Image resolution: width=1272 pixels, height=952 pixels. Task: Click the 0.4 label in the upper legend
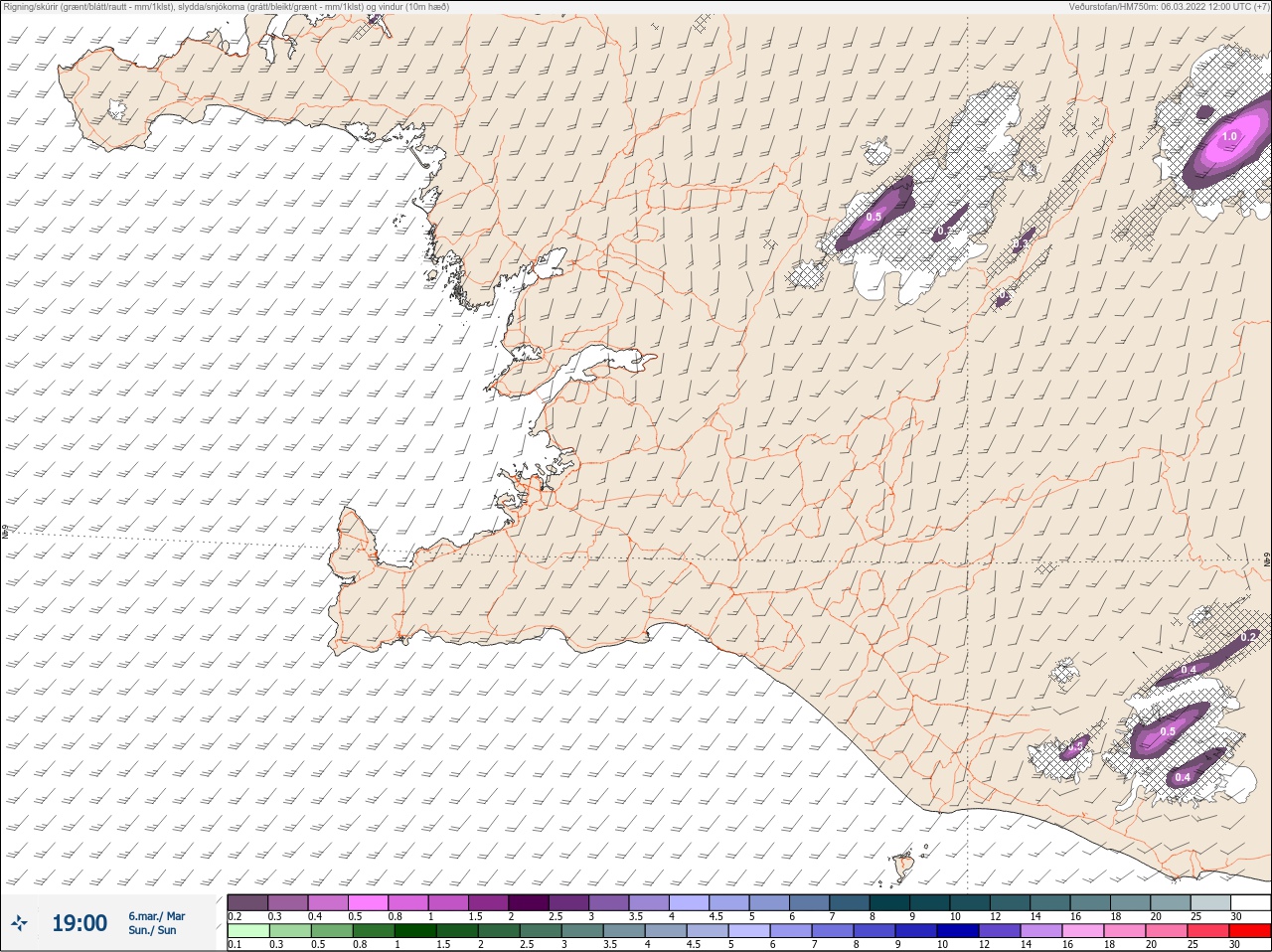(x=315, y=916)
